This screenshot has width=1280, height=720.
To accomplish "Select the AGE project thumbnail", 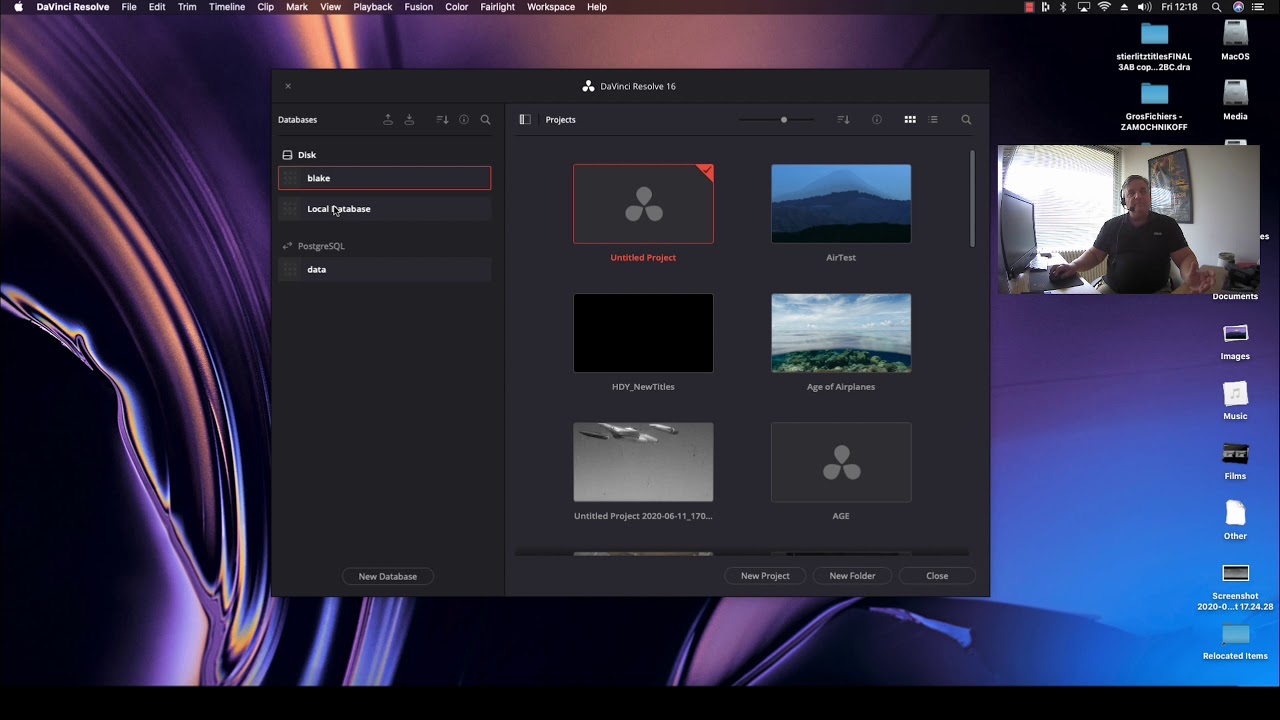I will pyautogui.click(x=841, y=462).
